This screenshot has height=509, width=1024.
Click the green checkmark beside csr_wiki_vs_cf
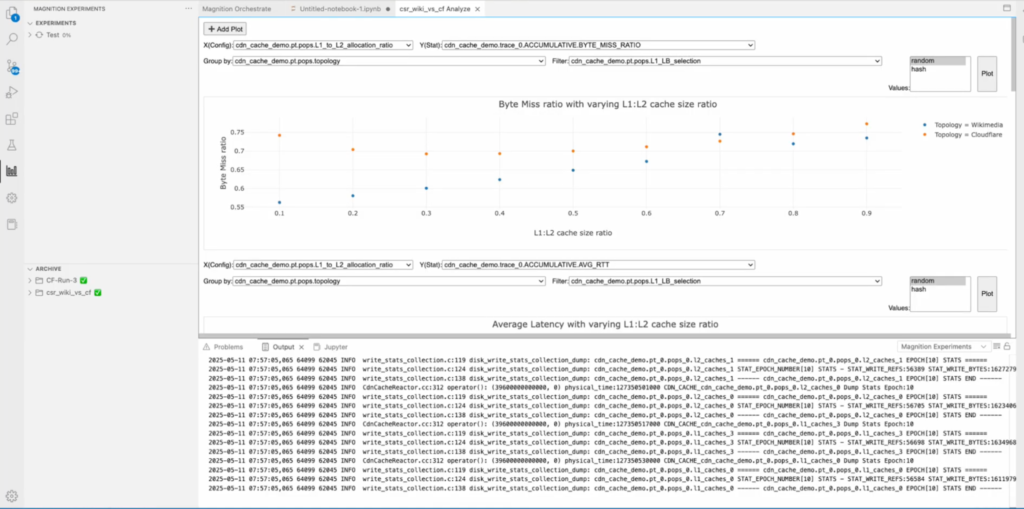tap(99, 293)
